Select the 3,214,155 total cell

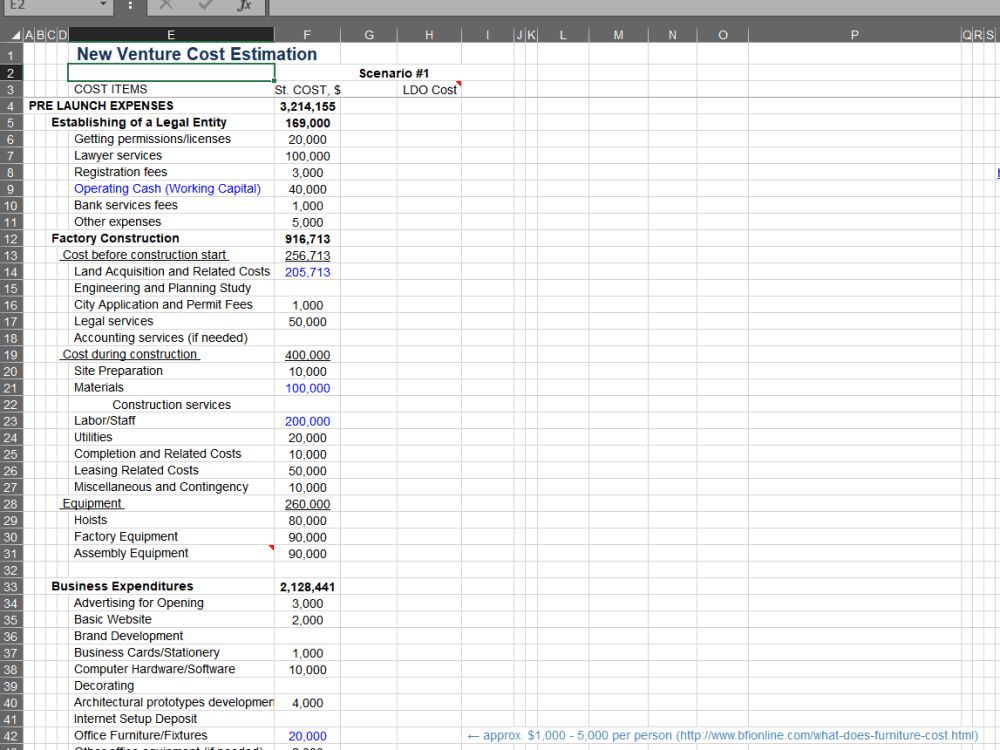307,105
